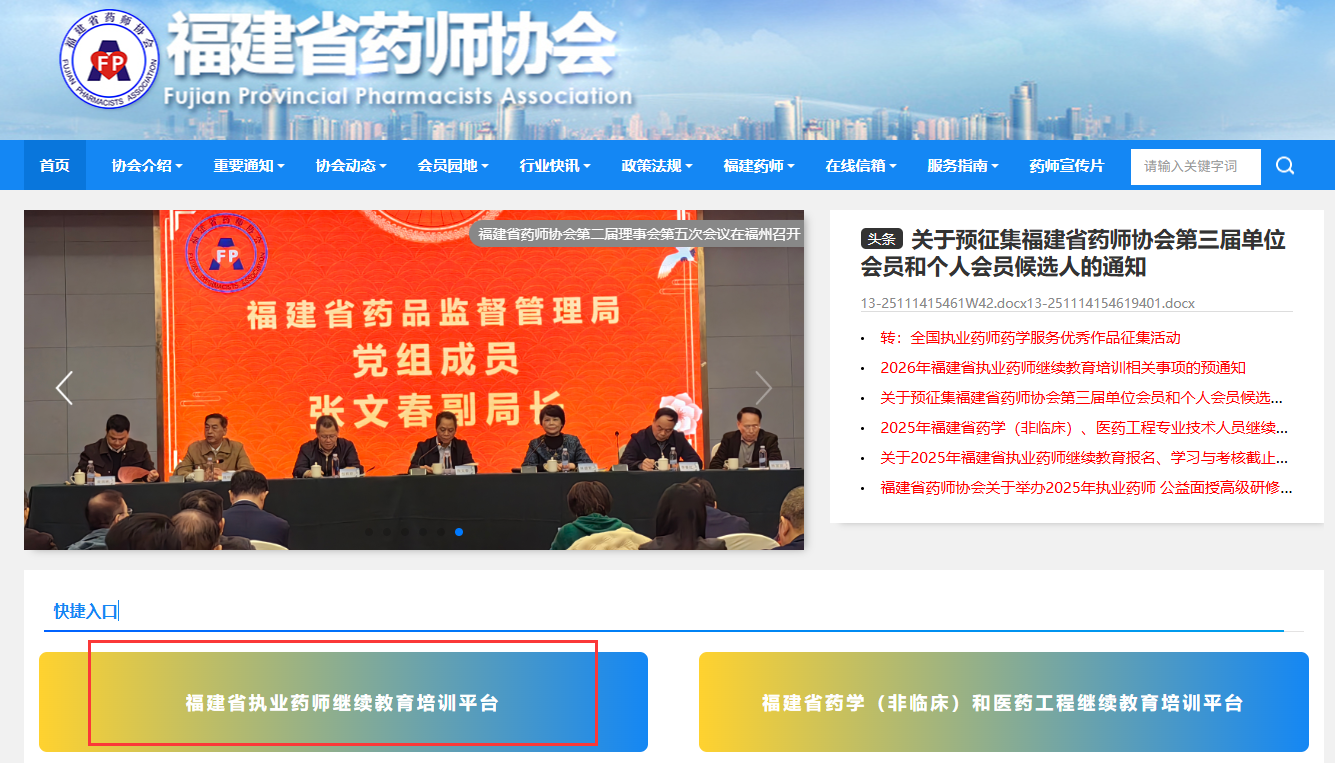Open 福建省执业药师继续教育培训平台 quick entry

[343, 703]
